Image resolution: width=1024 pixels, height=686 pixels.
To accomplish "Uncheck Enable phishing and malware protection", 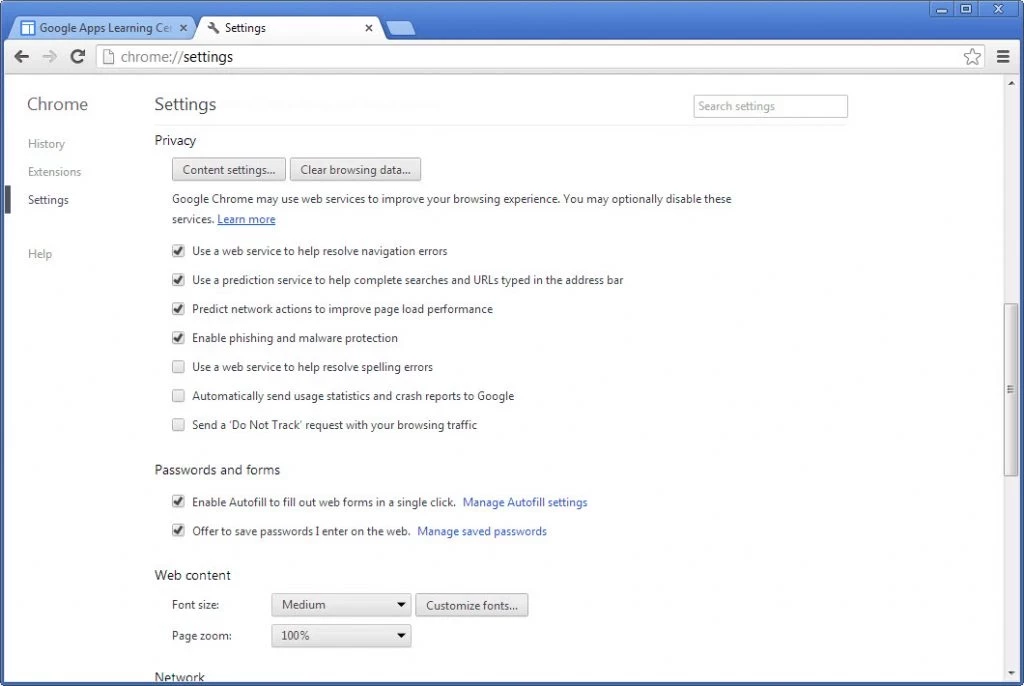I will pyautogui.click(x=178, y=338).
